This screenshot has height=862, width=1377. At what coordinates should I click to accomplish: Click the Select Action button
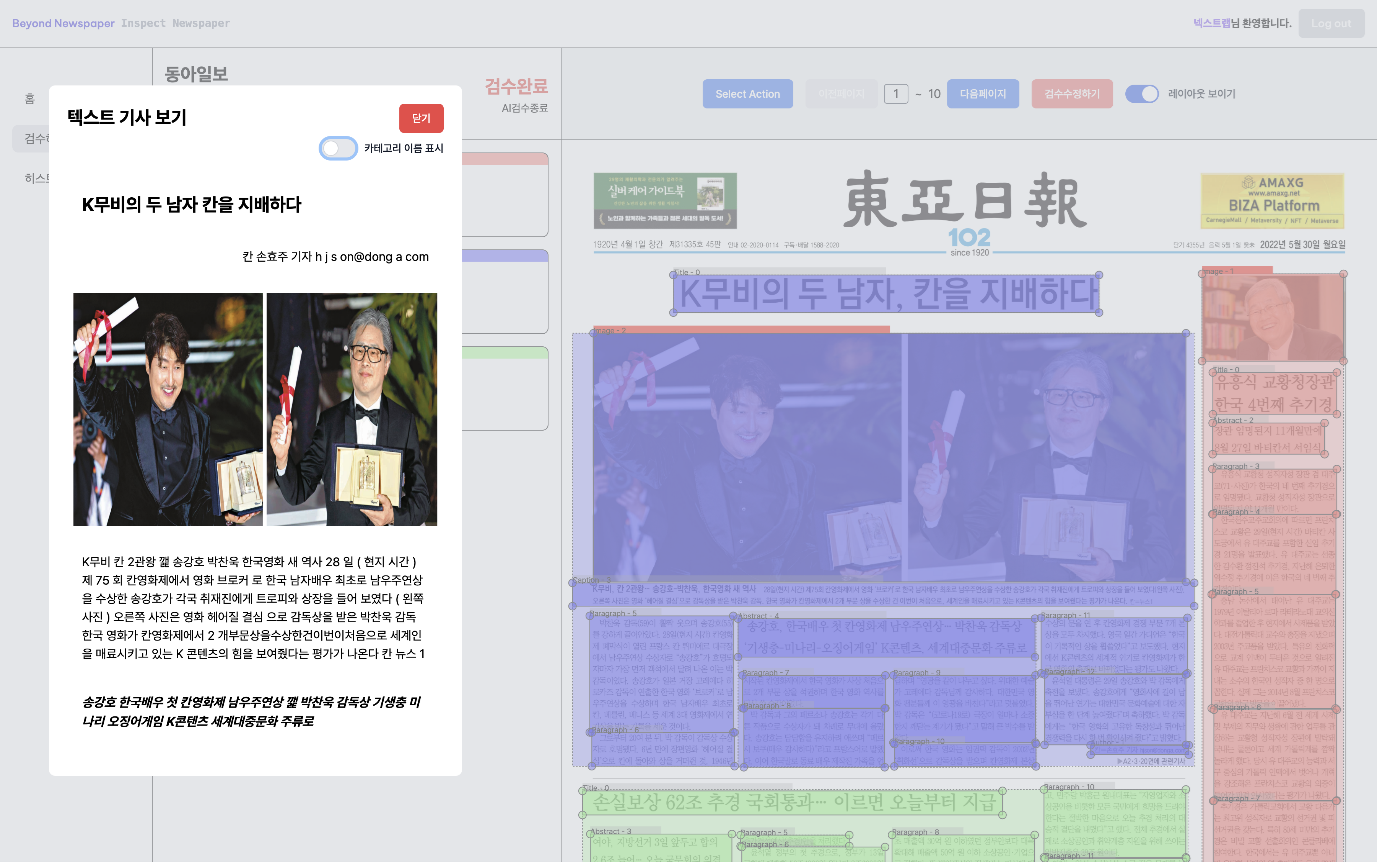(748, 94)
